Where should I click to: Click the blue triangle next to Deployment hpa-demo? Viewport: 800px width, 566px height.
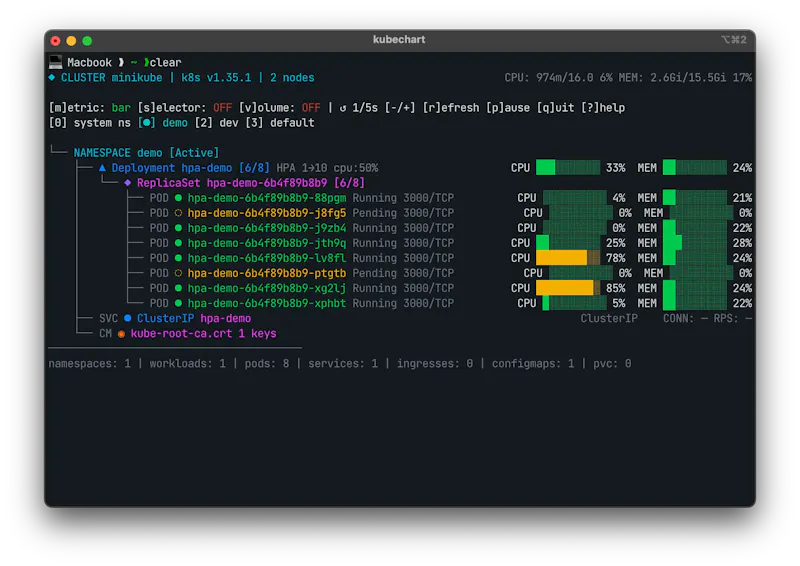(x=103, y=167)
